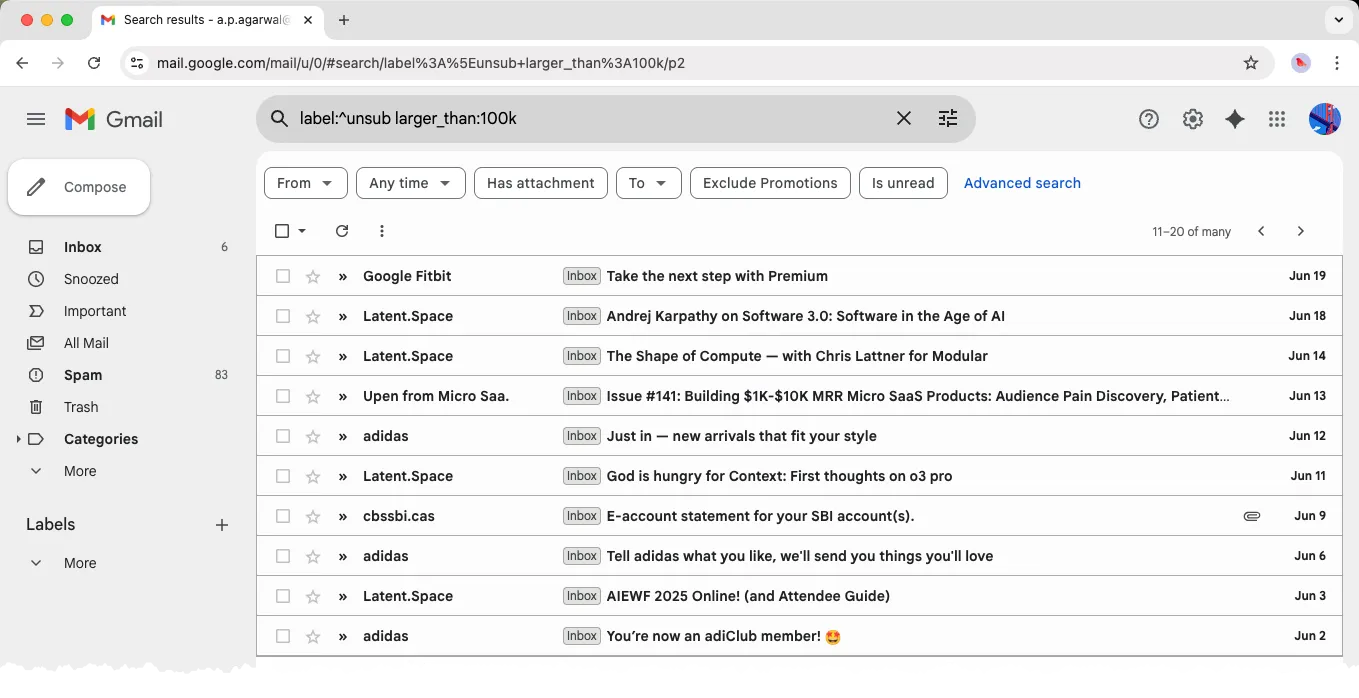1359x698 pixels.
Task: Open the three-dot More options menu
Action: tap(382, 231)
